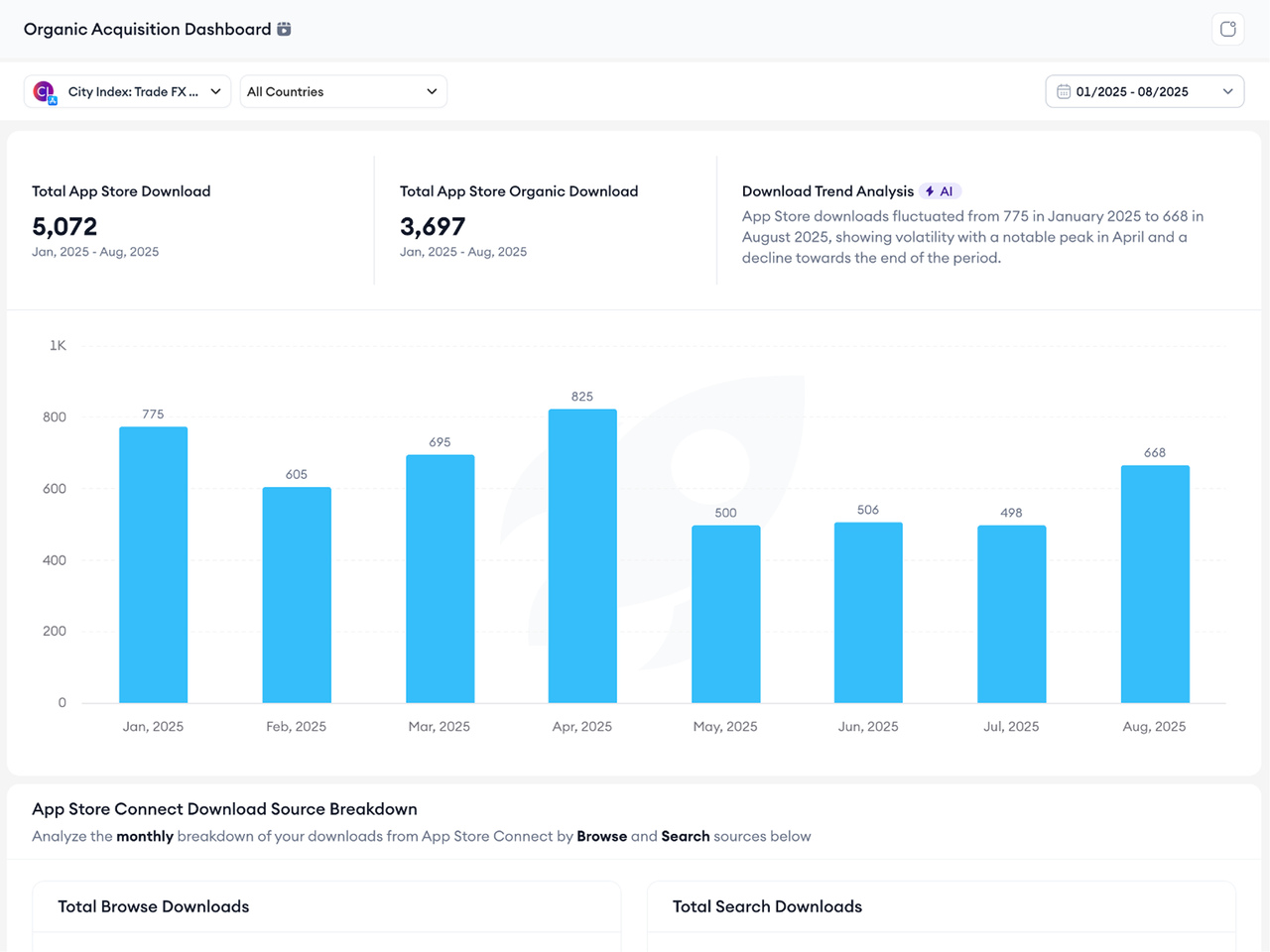This screenshot has width=1270, height=952.
Task: Click the Total App Store Download value 5,072
Action: coord(64,227)
